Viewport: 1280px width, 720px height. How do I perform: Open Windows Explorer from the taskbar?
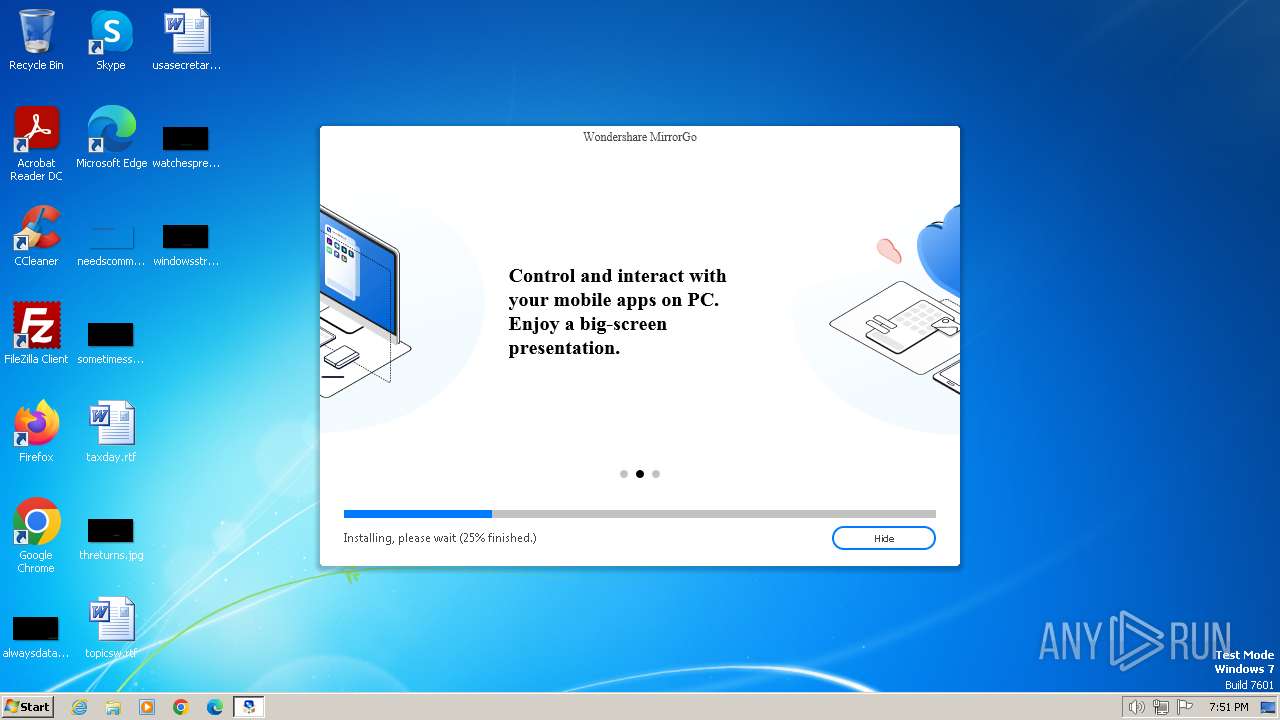click(x=113, y=707)
